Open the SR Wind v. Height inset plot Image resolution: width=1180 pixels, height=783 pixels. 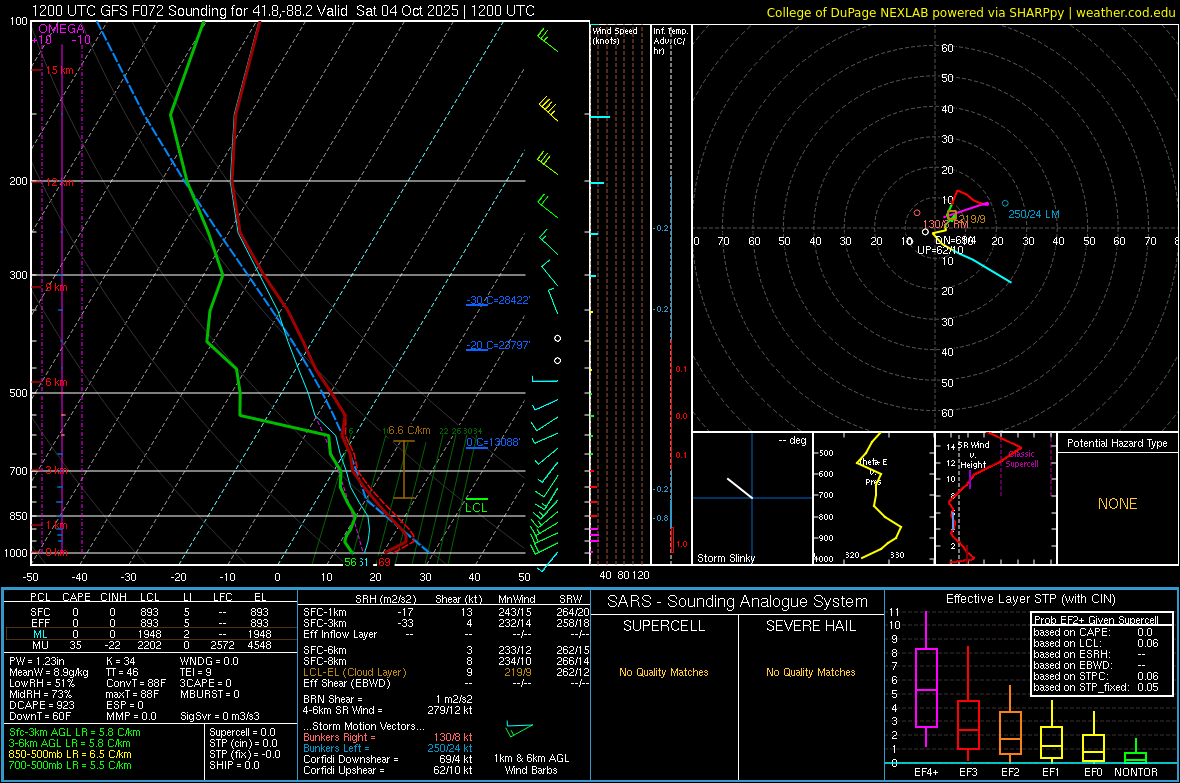[996, 498]
